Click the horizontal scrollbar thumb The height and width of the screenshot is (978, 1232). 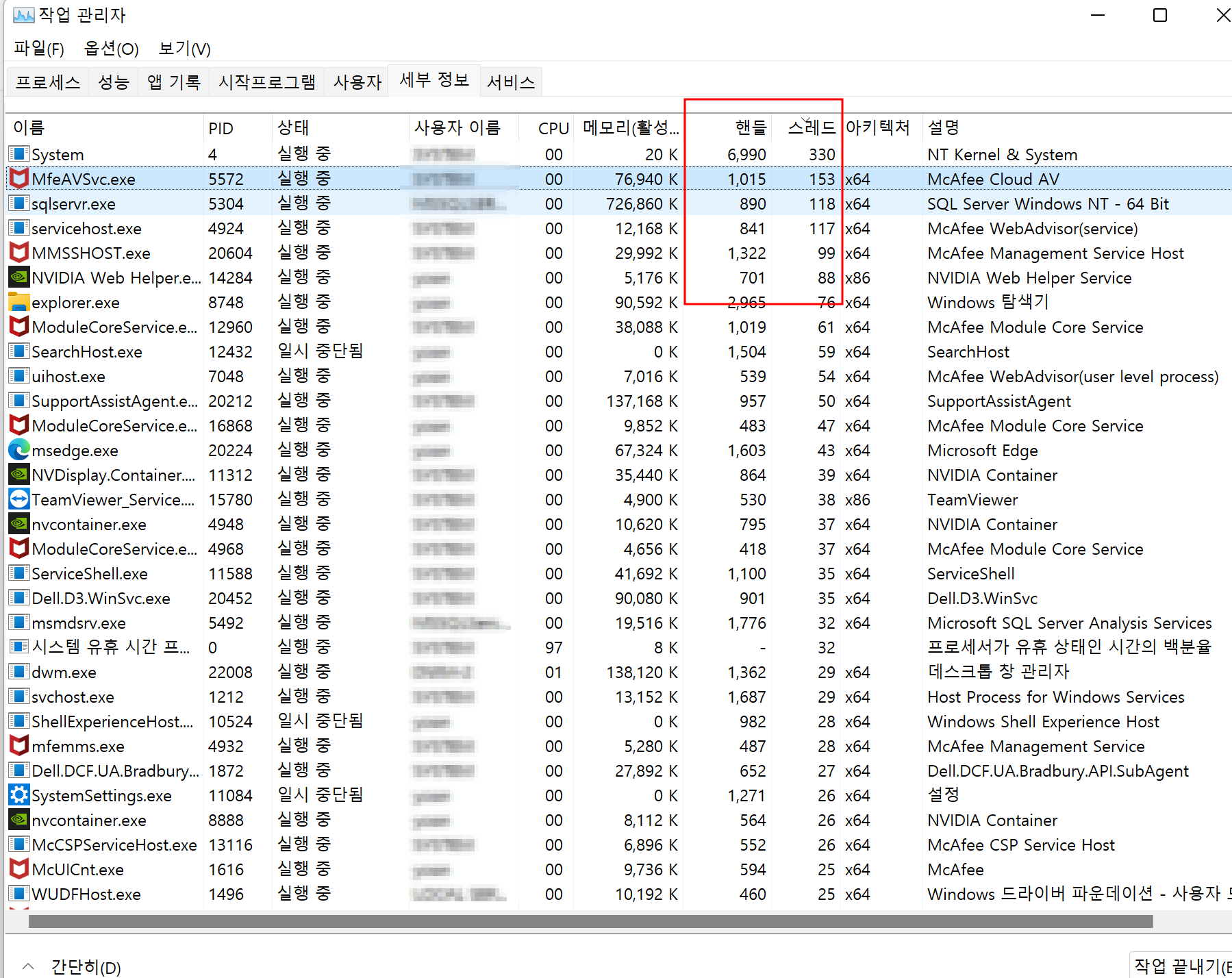(590, 922)
